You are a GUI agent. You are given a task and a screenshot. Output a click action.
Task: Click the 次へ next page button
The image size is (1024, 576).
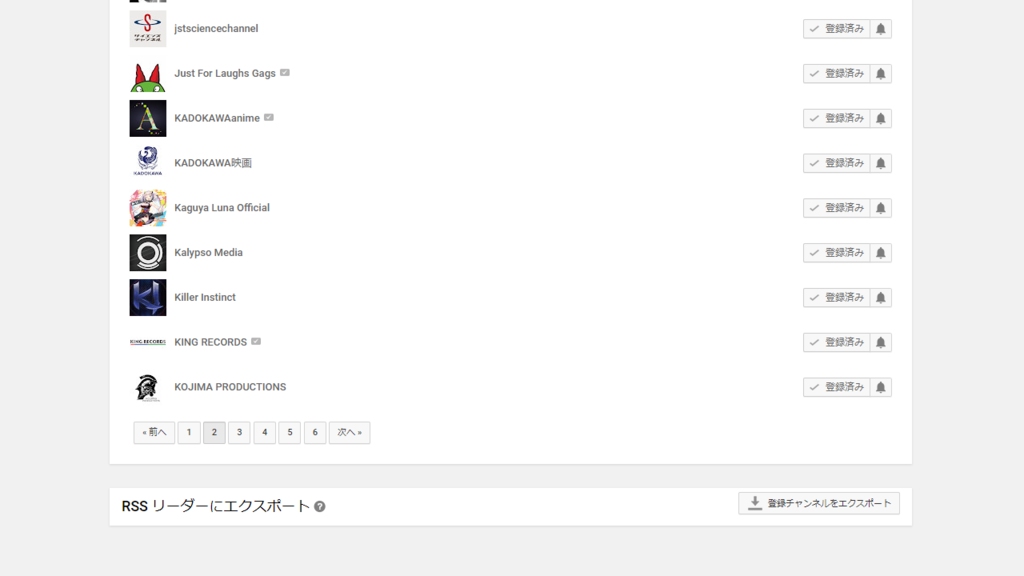(x=349, y=432)
